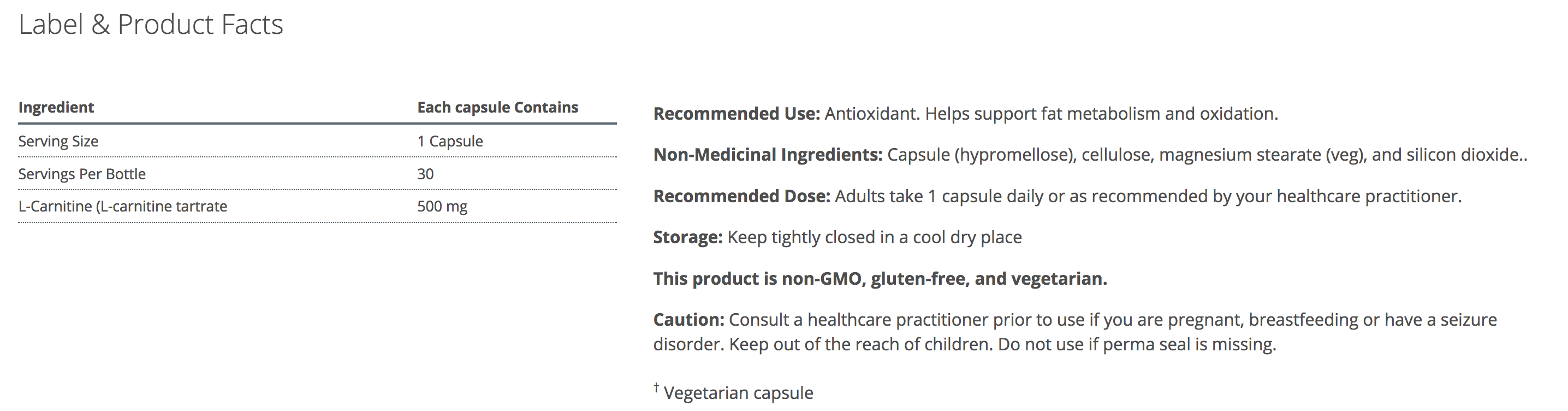Click the Recommended Use bold label
The width and height of the screenshot is (1568, 411).
pyautogui.click(x=737, y=114)
